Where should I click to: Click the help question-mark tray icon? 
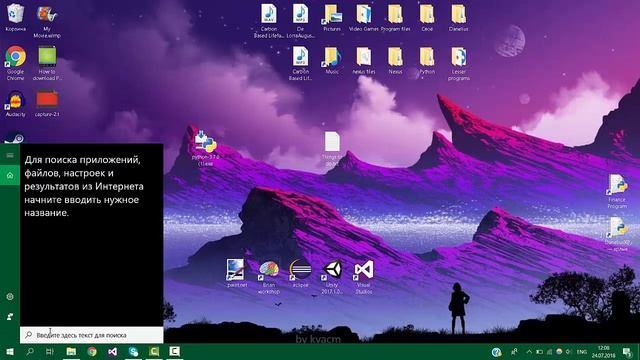tap(496, 352)
